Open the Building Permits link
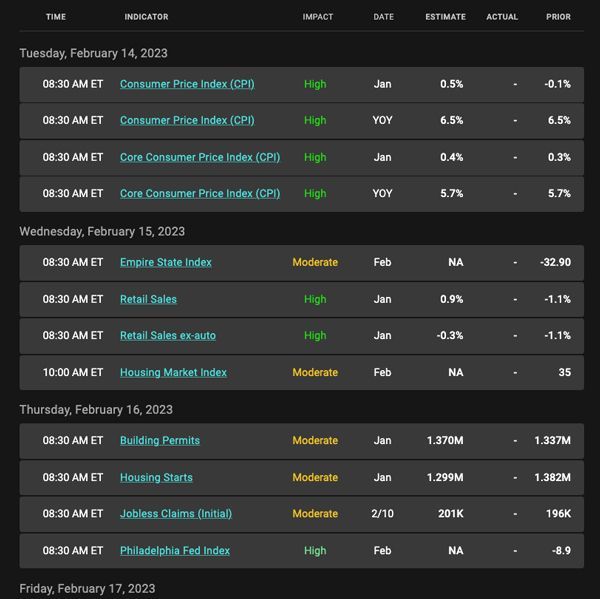 [x=160, y=441]
